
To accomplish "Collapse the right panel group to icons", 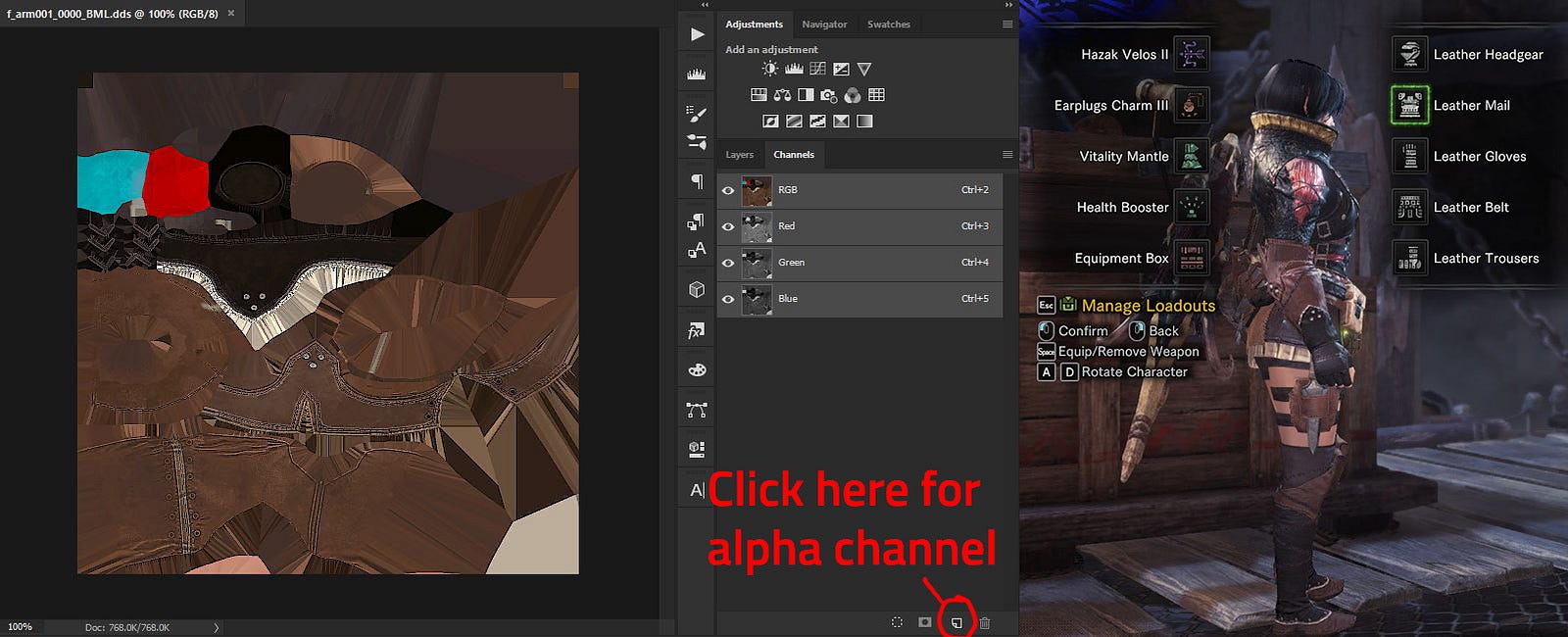I will [1008, 5].
